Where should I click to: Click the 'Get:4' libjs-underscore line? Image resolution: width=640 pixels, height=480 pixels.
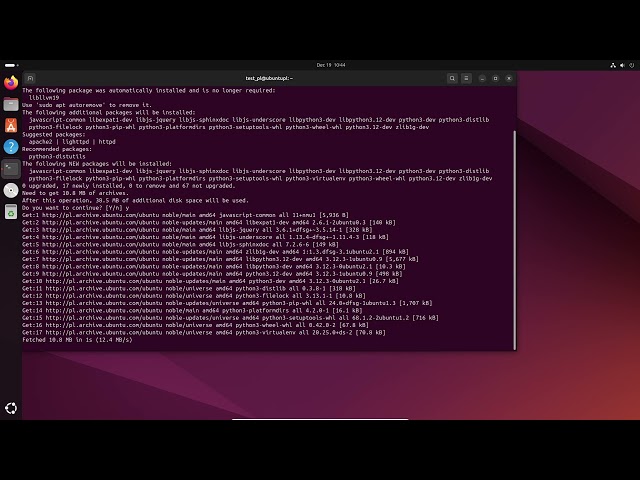pos(205,237)
